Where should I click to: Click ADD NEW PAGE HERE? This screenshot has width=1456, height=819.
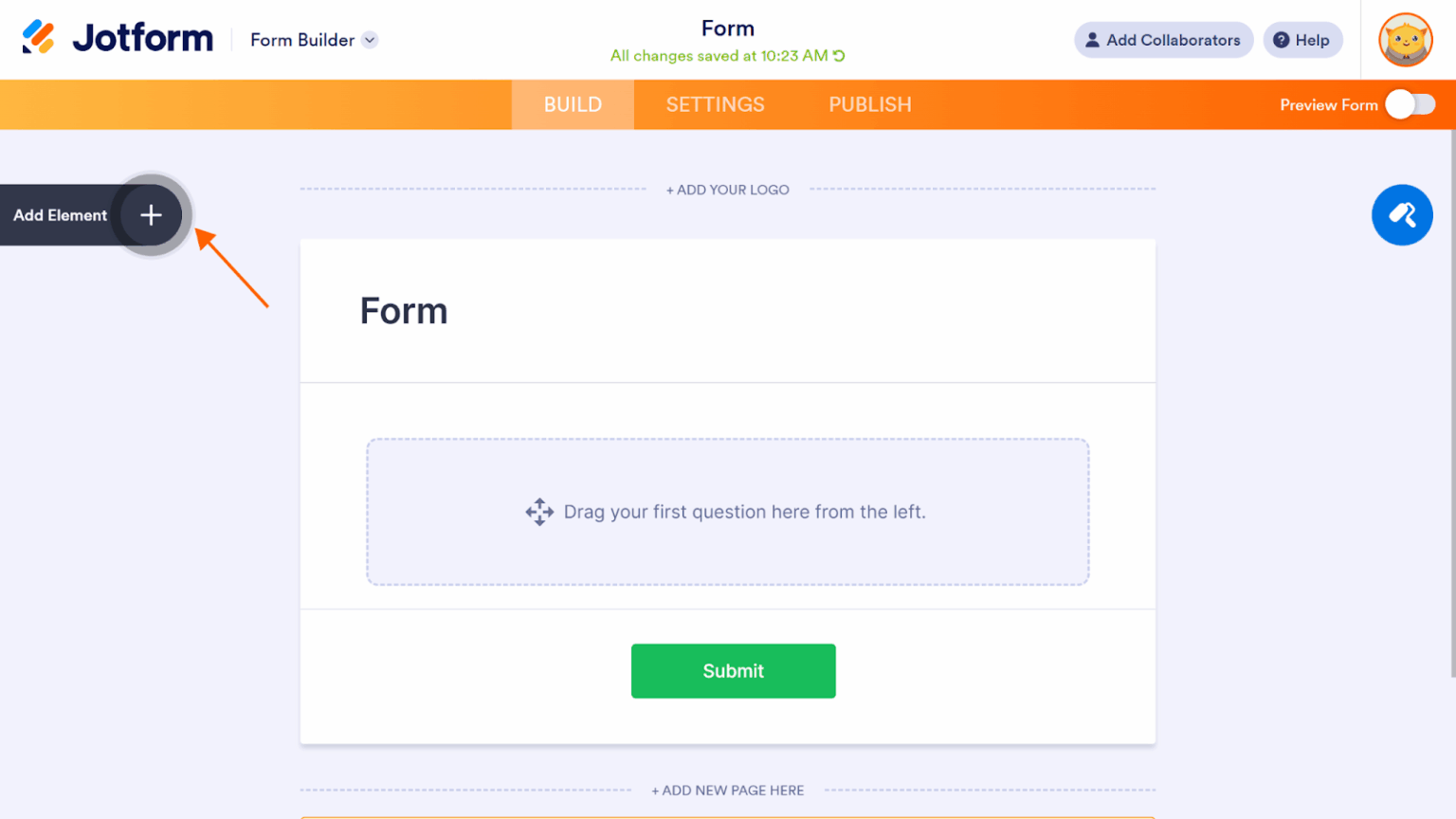[727, 790]
